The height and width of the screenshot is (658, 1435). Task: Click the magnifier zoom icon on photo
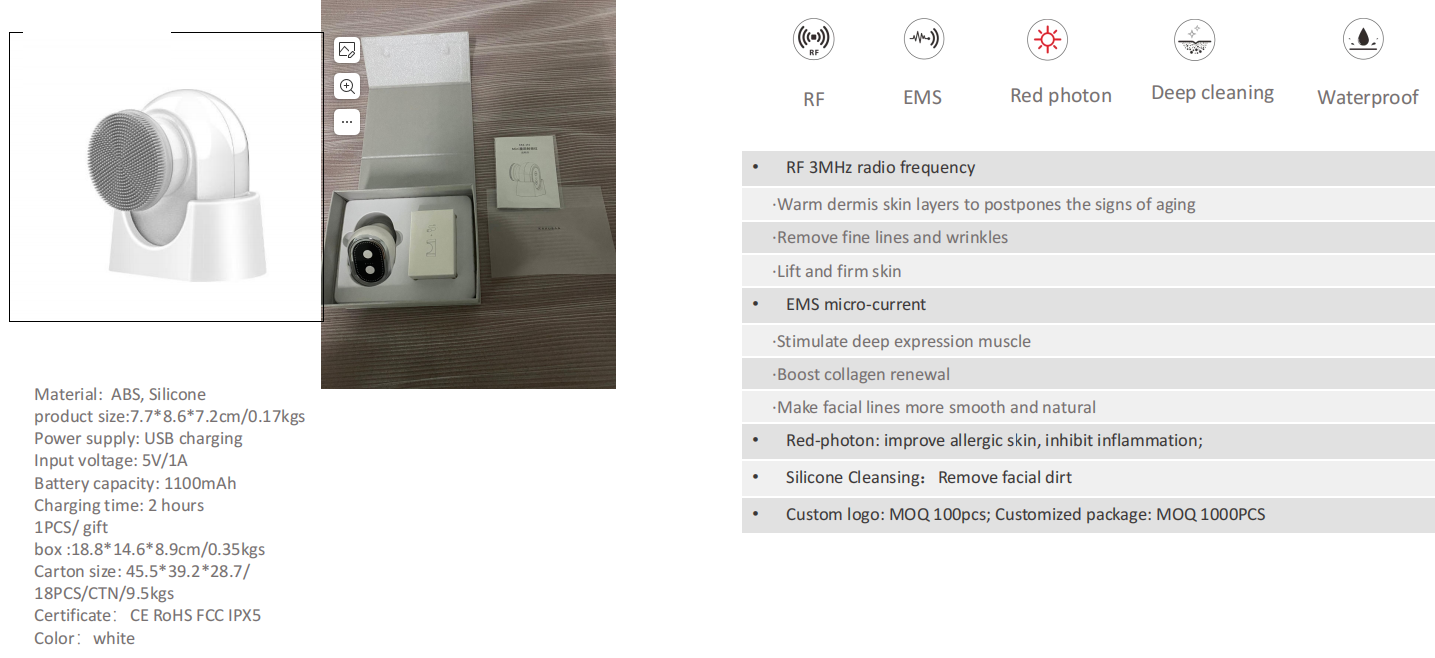pyautogui.click(x=347, y=86)
